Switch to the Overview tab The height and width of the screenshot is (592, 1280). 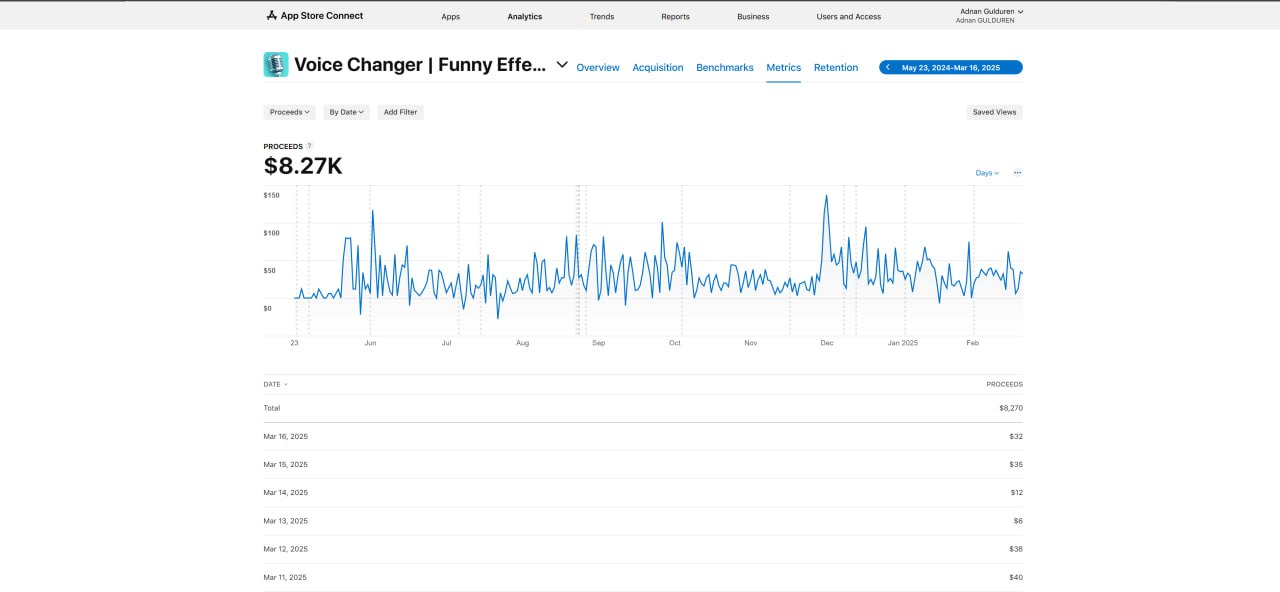(598, 68)
